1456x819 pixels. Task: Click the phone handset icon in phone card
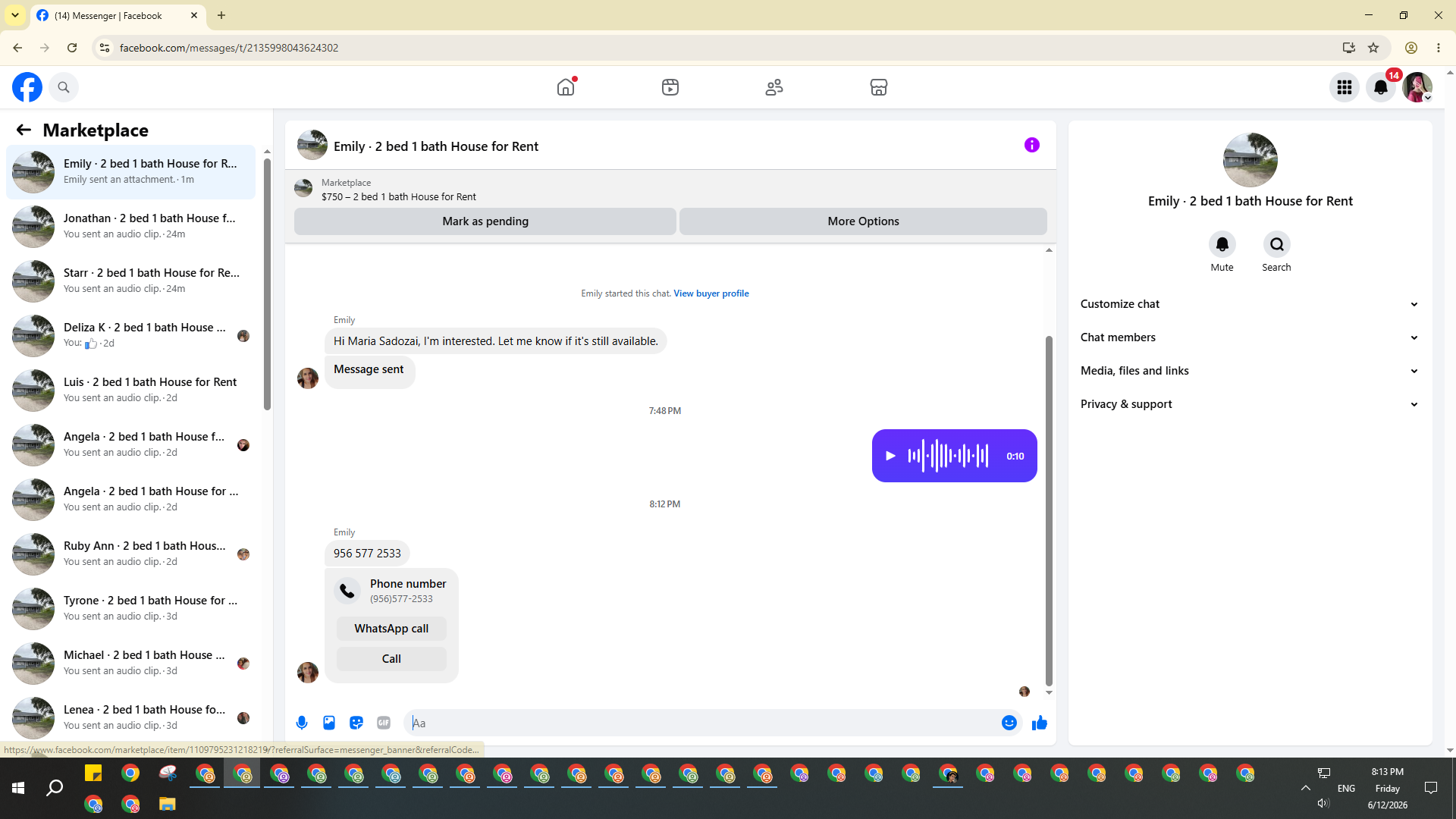pyautogui.click(x=347, y=591)
